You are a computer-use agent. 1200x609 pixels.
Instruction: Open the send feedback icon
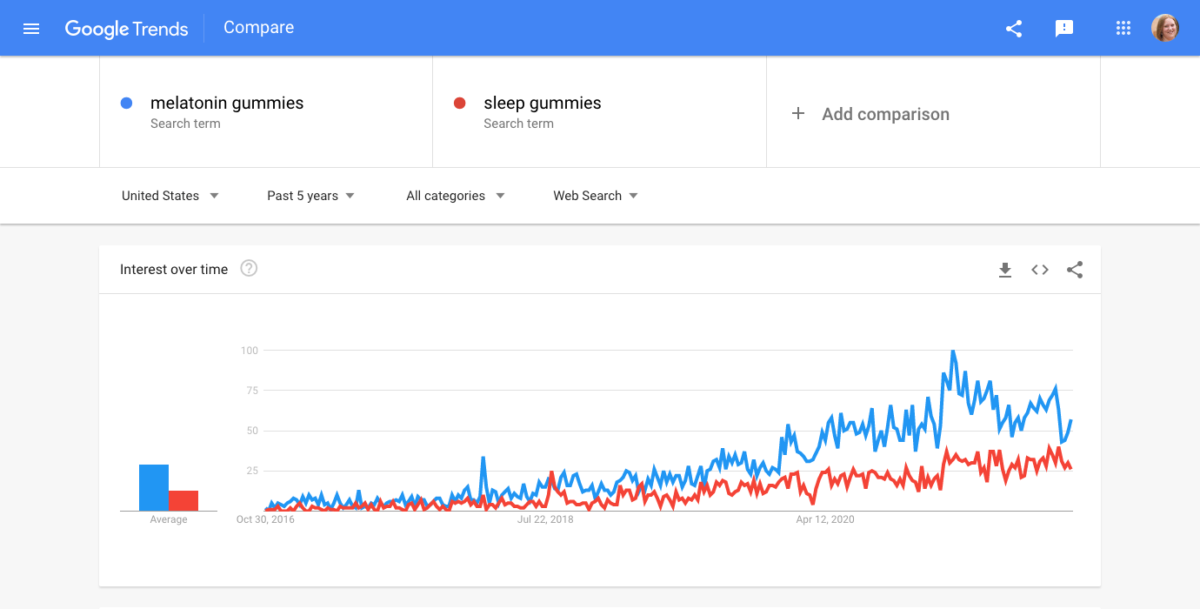pos(1064,28)
